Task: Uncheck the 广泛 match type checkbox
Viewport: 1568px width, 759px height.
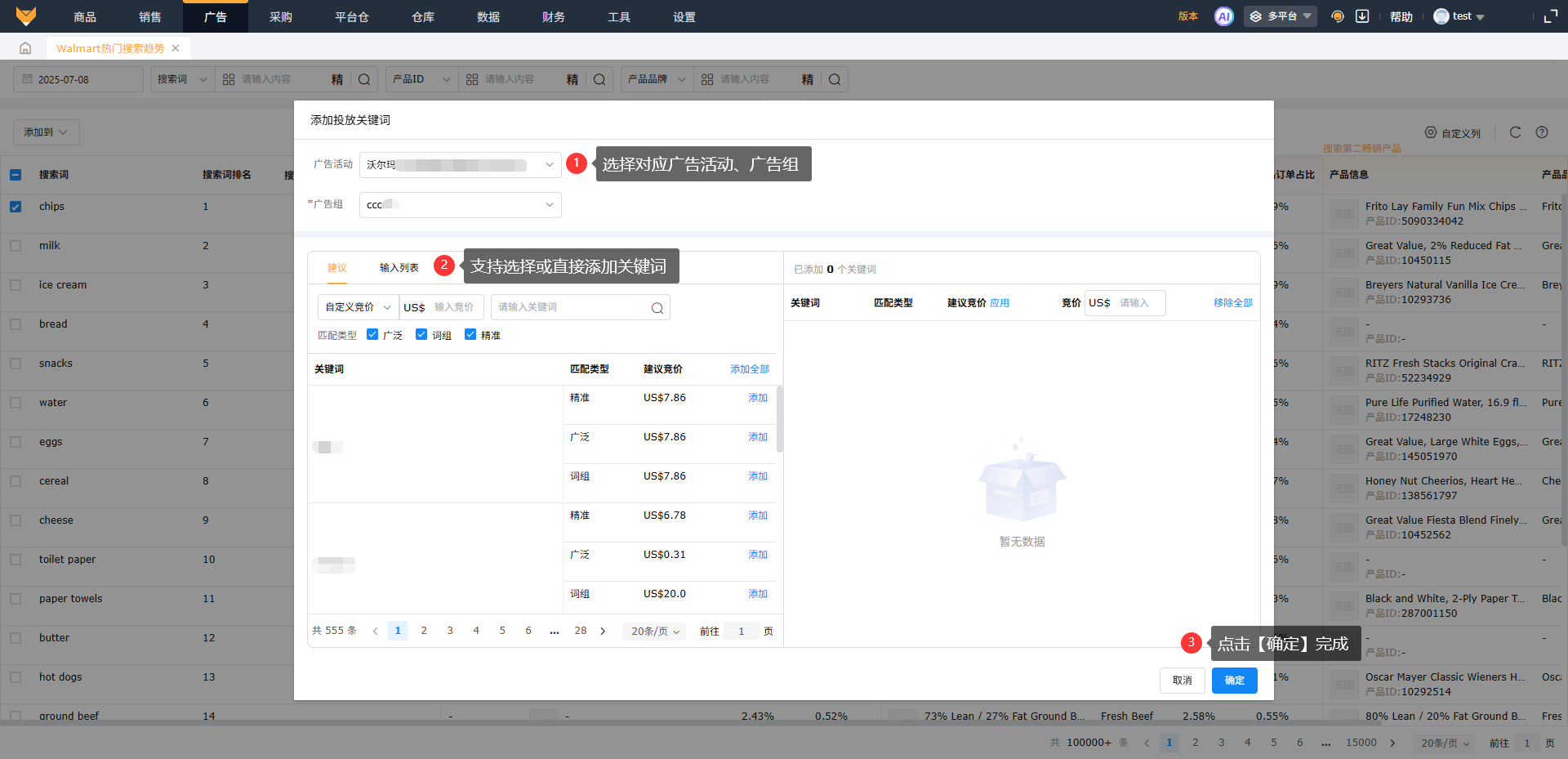Action: (x=372, y=335)
